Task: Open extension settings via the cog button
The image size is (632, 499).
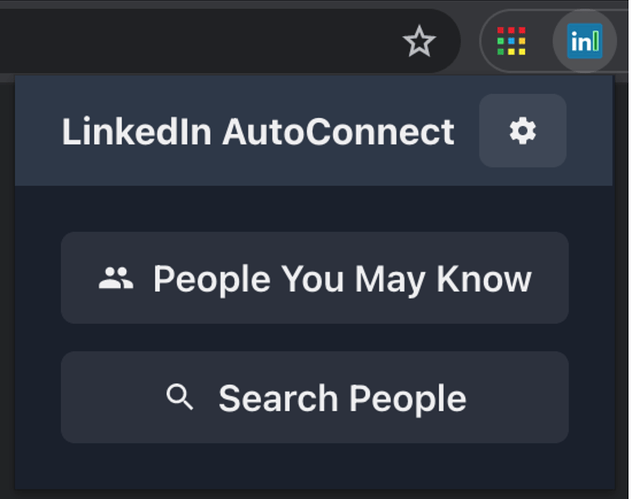Action: [522, 131]
